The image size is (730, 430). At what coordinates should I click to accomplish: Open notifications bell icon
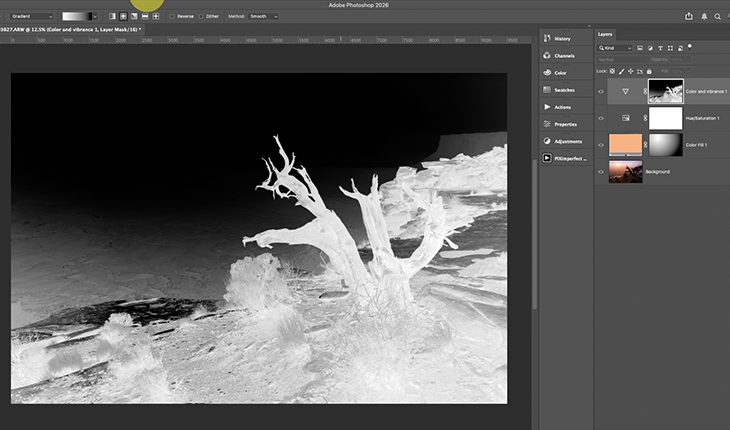[704, 16]
